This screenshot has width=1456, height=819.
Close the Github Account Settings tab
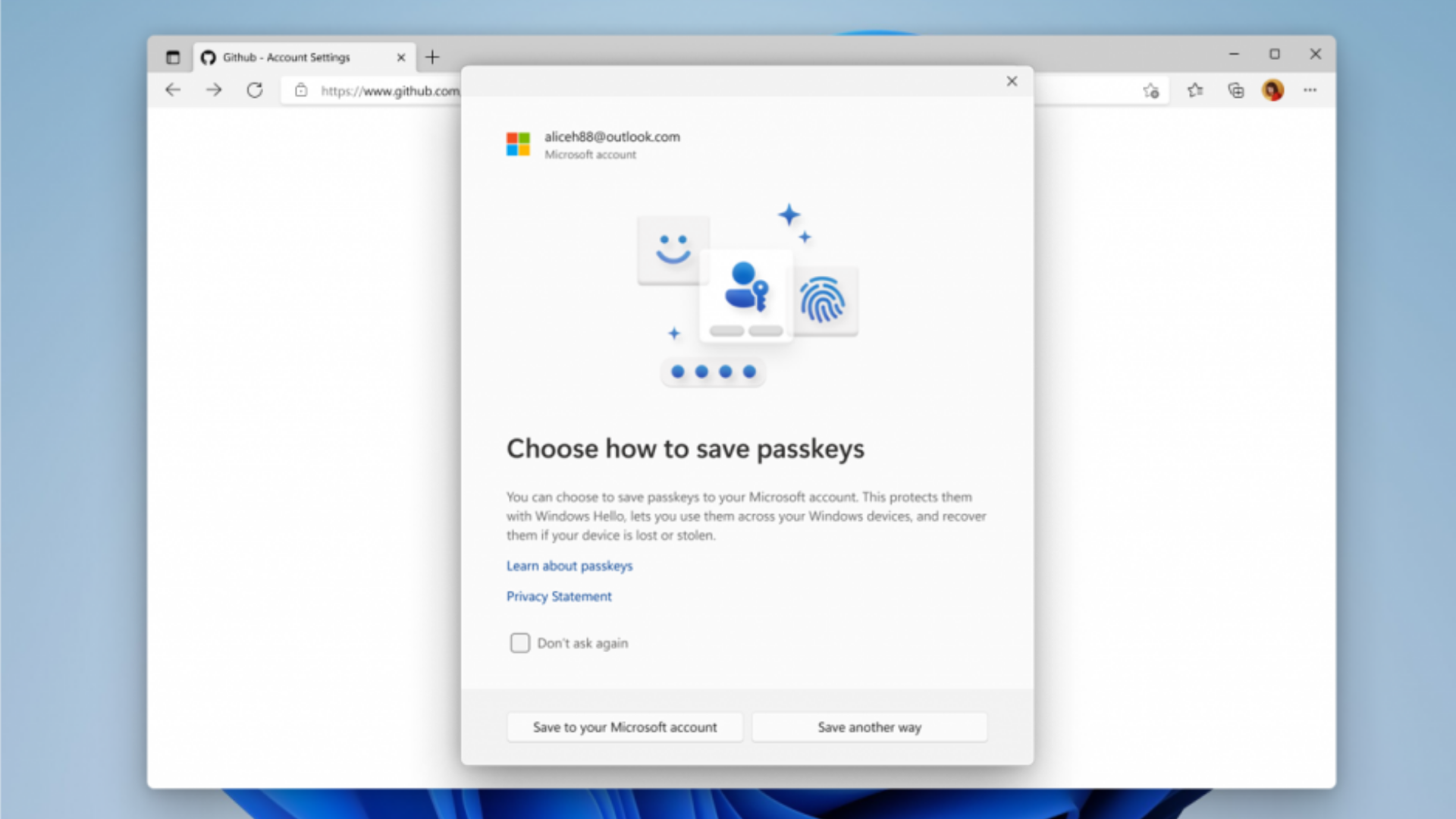pyautogui.click(x=401, y=57)
